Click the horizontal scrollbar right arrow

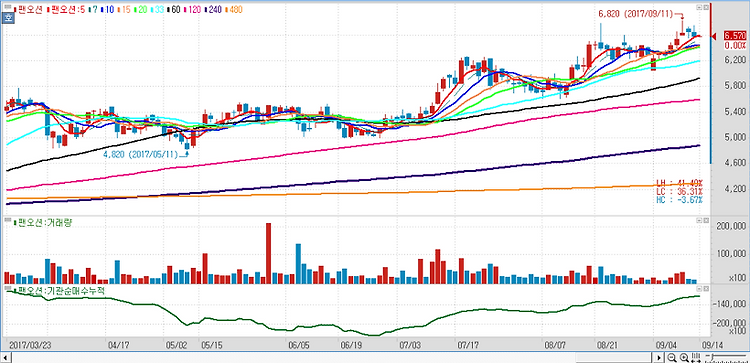660,358
